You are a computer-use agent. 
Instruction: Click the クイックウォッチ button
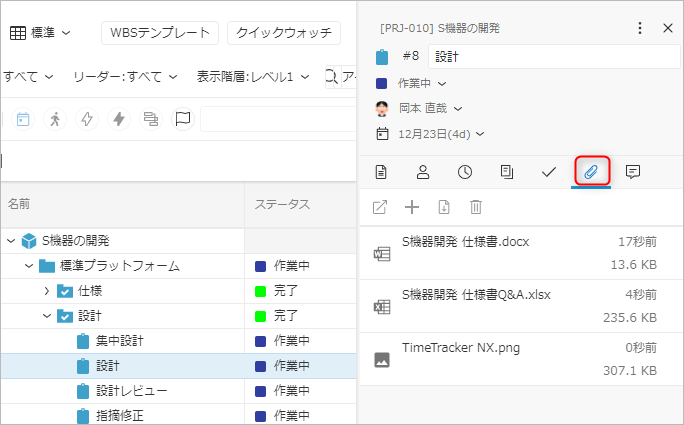[x=283, y=33]
